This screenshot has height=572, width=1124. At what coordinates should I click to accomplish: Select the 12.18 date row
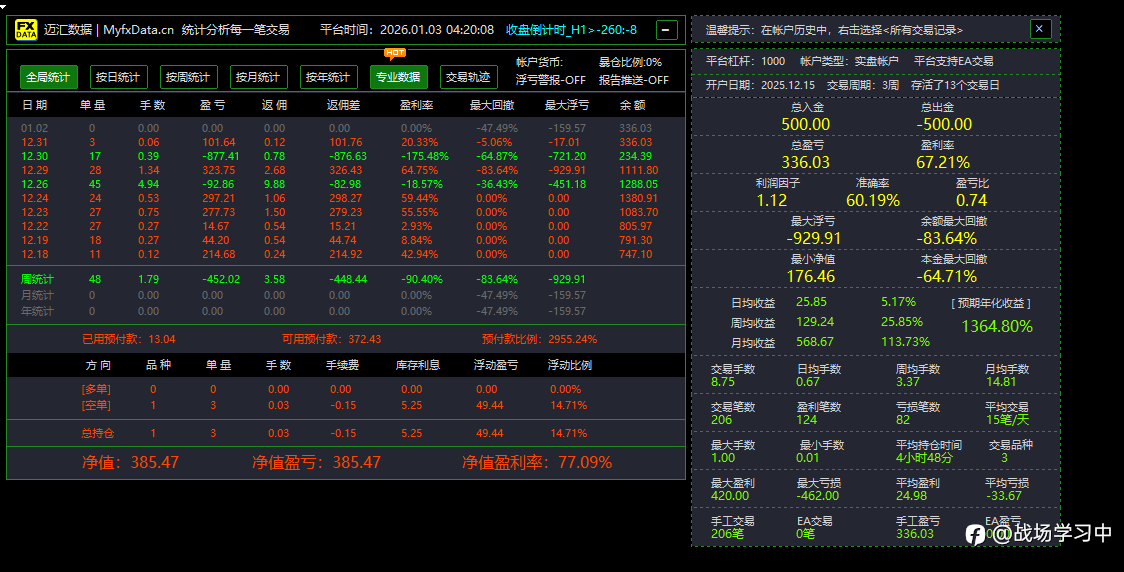point(346,254)
